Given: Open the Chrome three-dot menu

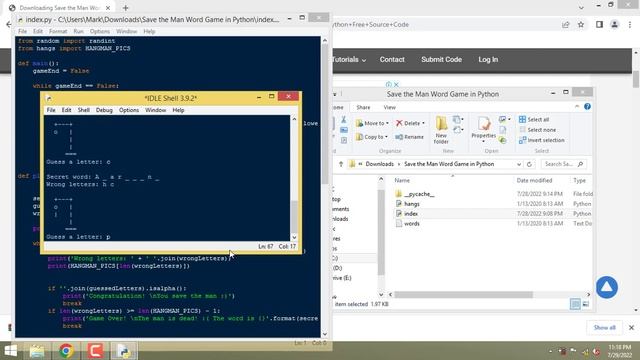Looking at the screenshot, I should (x=630, y=24).
